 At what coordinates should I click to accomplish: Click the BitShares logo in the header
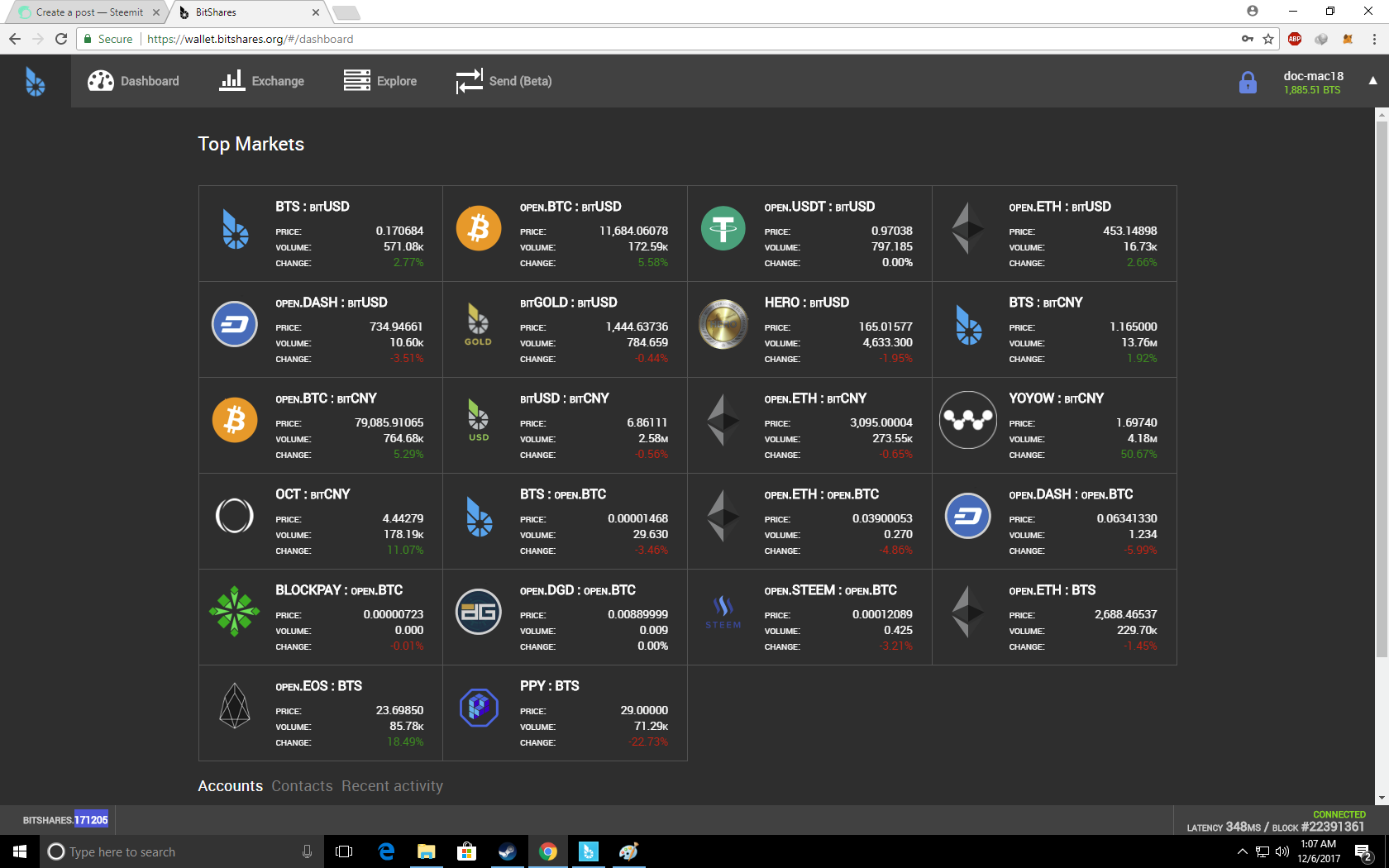tap(35, 81)
